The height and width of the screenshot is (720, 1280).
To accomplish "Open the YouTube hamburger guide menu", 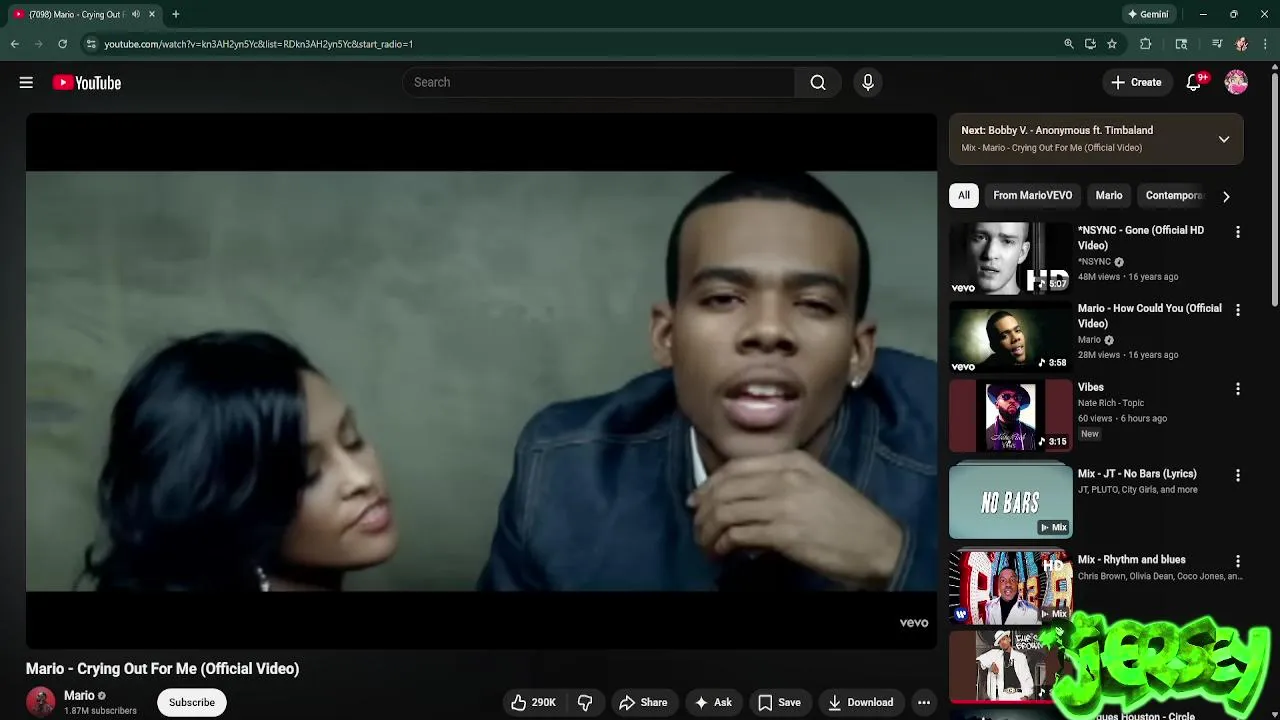I will point(26,83).
